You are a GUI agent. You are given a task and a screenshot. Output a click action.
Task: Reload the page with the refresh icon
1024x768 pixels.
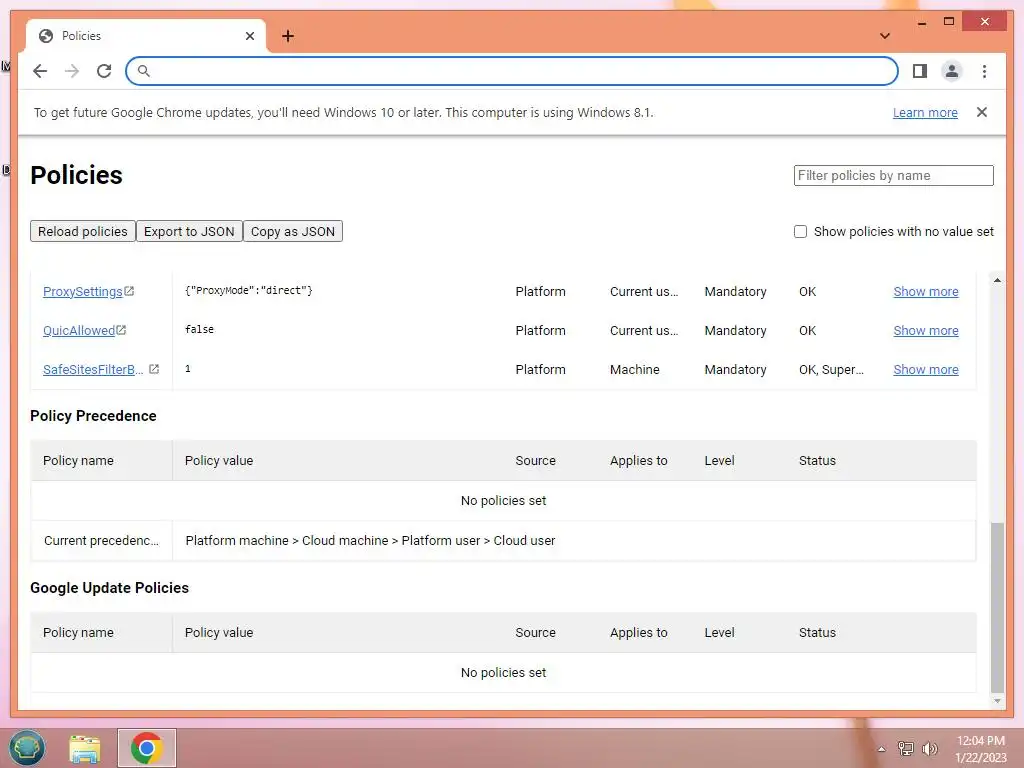coord(104,71)
